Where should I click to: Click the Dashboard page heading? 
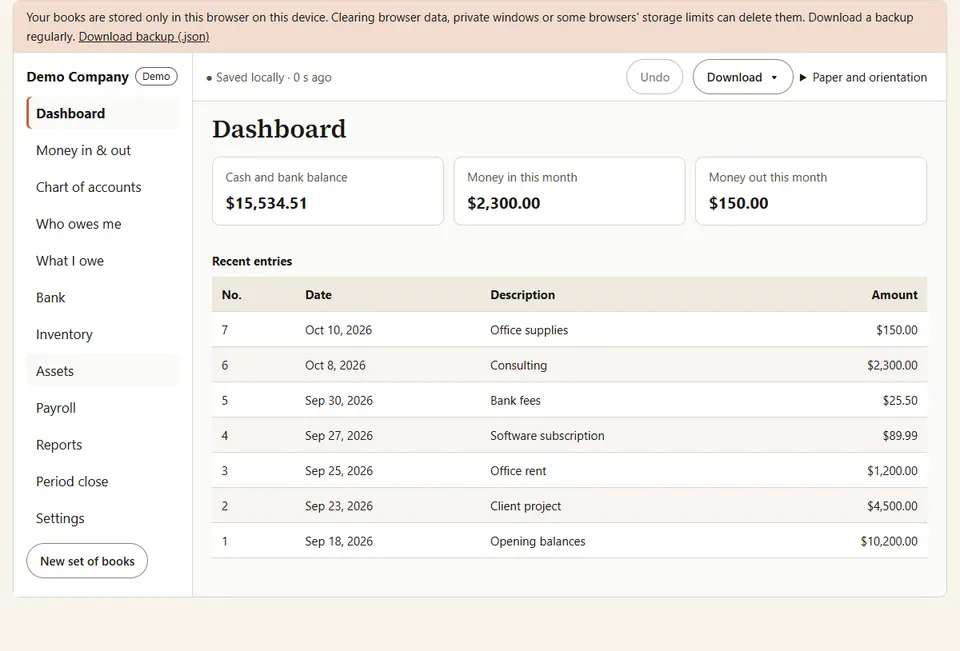[279, 129]
